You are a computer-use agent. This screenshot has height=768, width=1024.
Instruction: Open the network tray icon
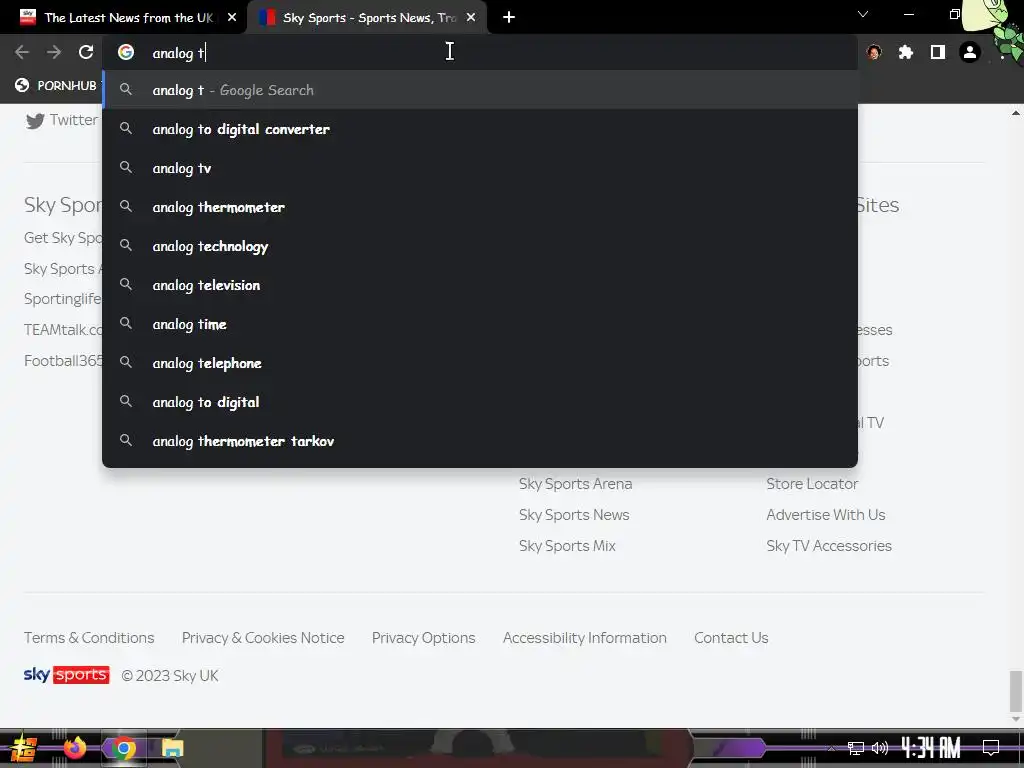coord(856,748)
